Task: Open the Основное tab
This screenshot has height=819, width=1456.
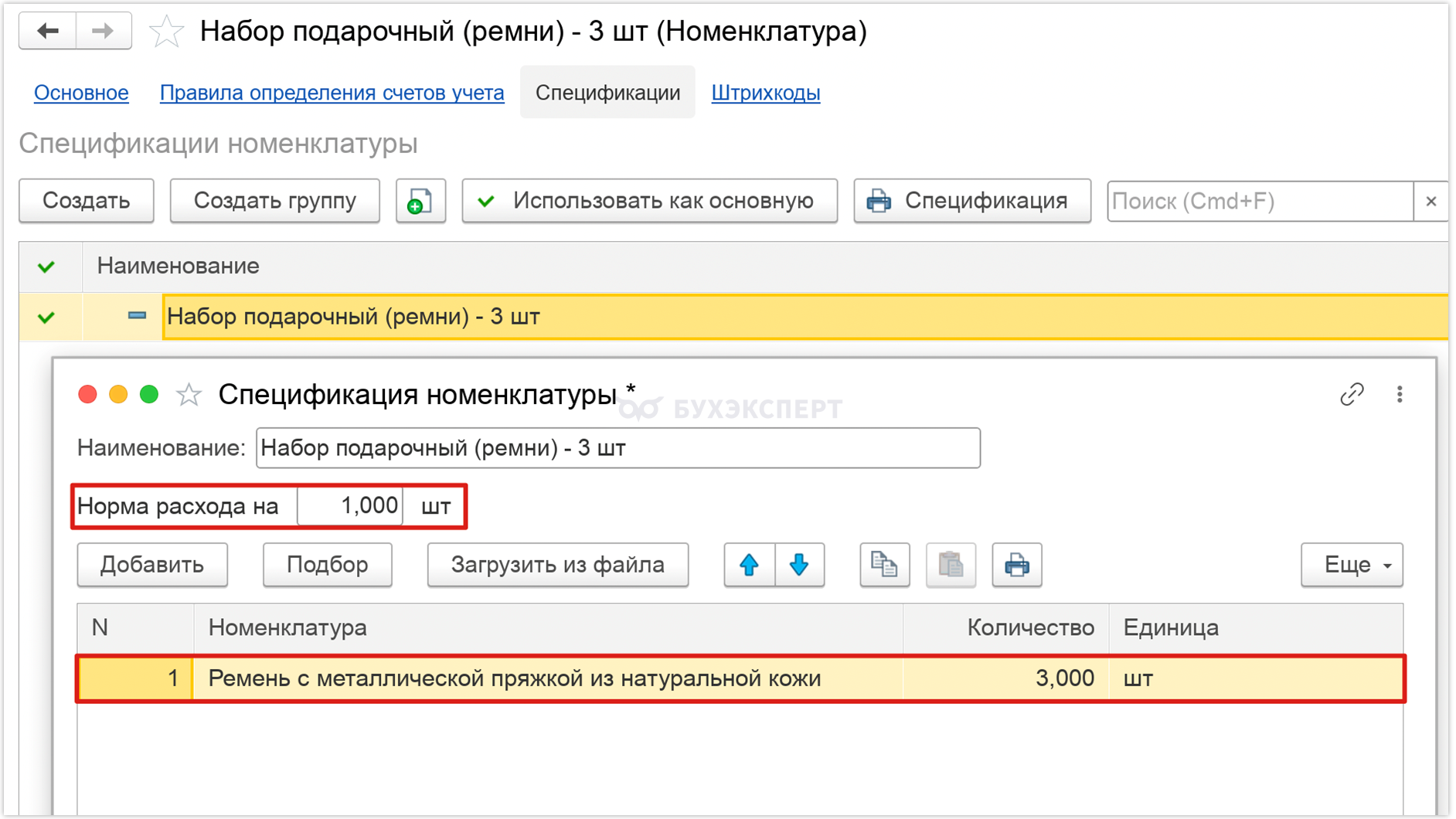Action: coord(81,93)
